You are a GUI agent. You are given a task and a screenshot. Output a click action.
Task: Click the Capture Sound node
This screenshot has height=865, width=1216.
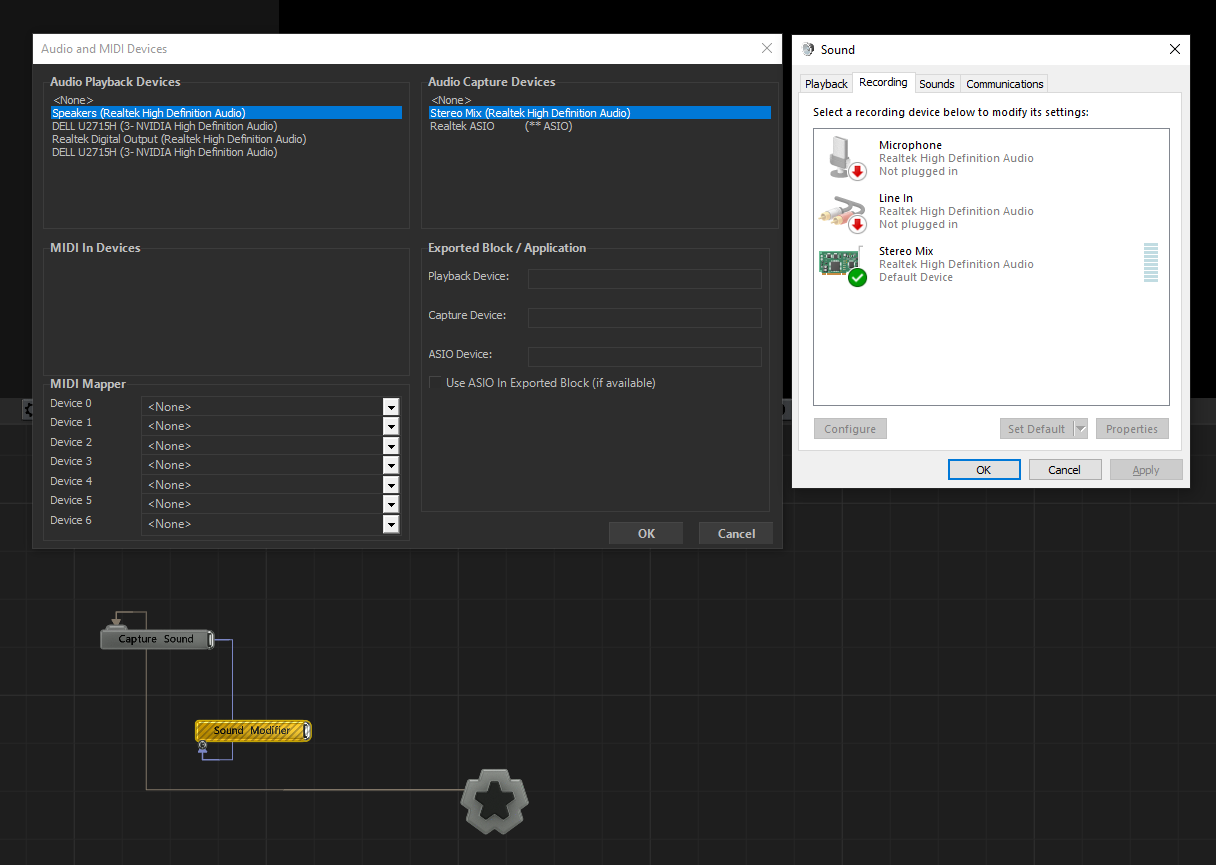157,639
